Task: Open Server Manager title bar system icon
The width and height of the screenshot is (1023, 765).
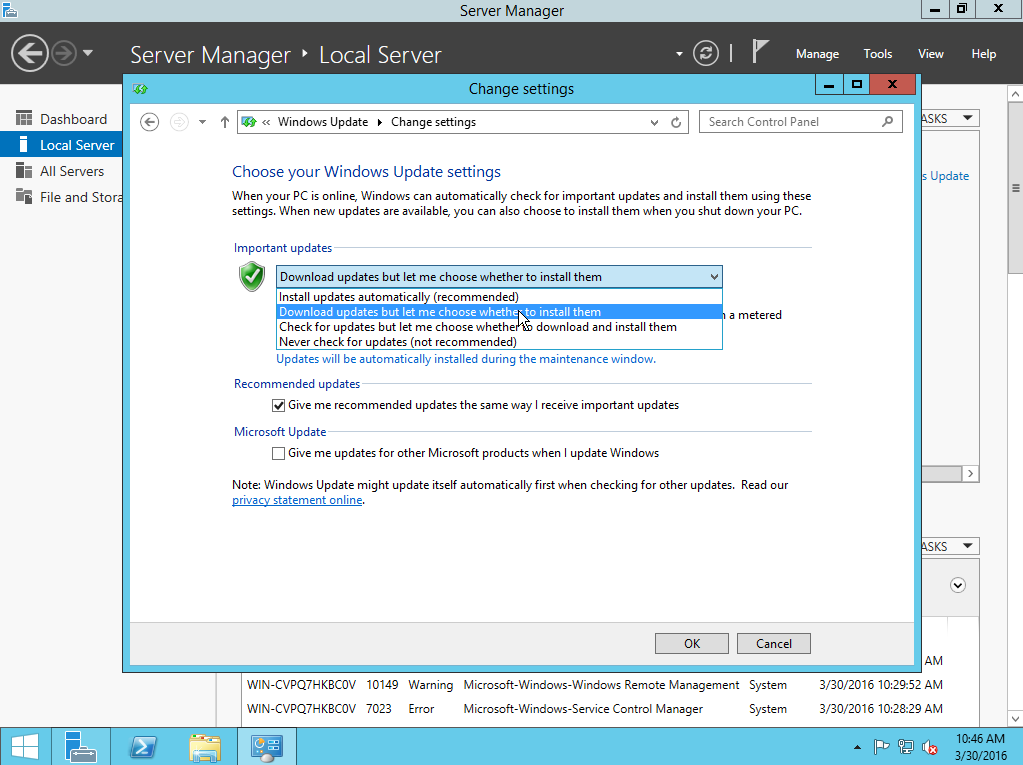Action: tap(9, 10)
